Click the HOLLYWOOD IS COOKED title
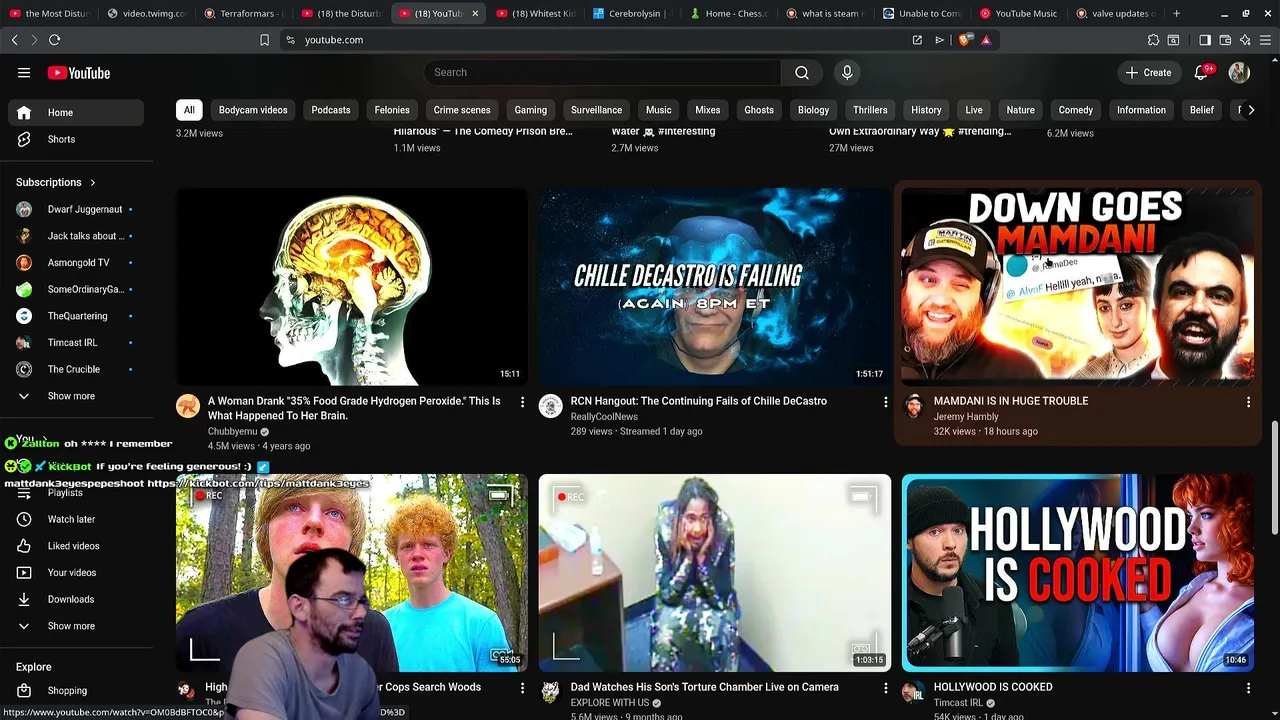 [x=993, y=687]
